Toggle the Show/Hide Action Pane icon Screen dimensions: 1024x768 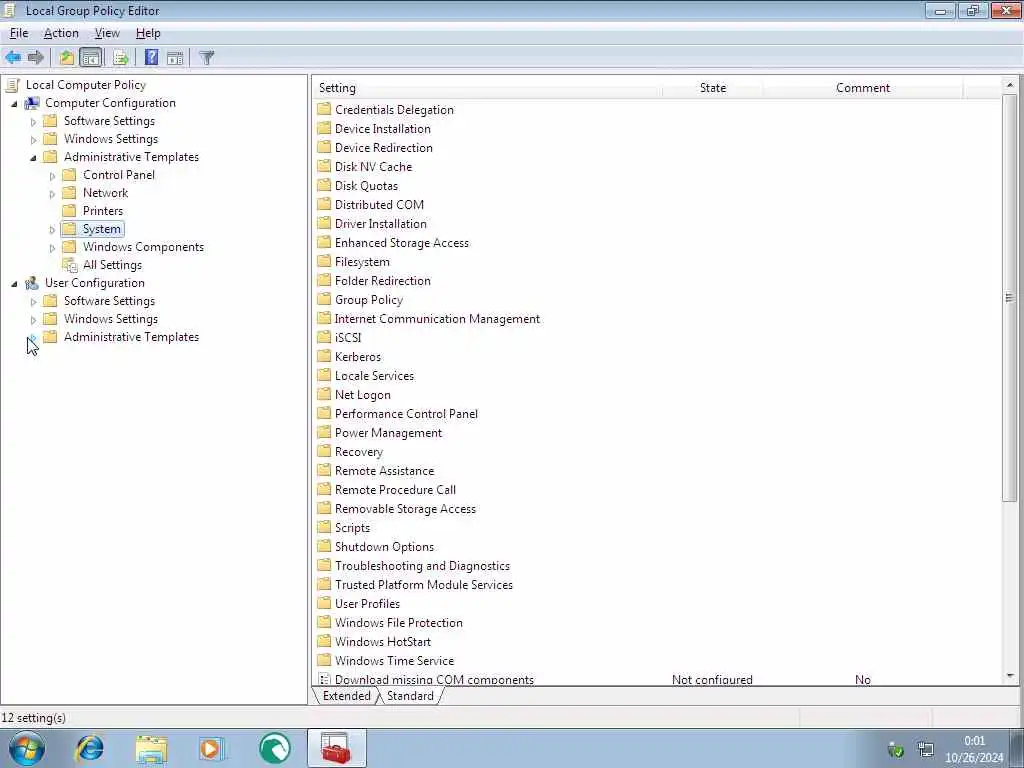click(175, 57)
